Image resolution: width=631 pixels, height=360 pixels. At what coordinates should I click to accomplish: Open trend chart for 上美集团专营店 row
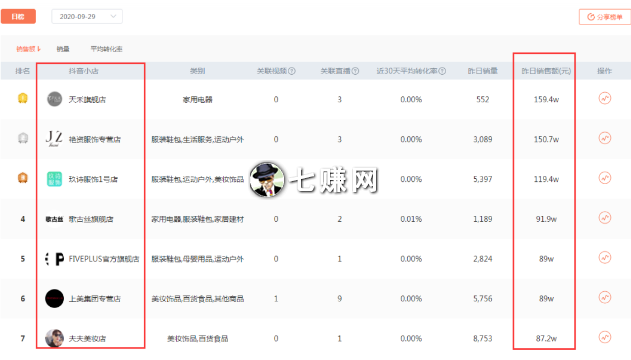coord(604,298)
